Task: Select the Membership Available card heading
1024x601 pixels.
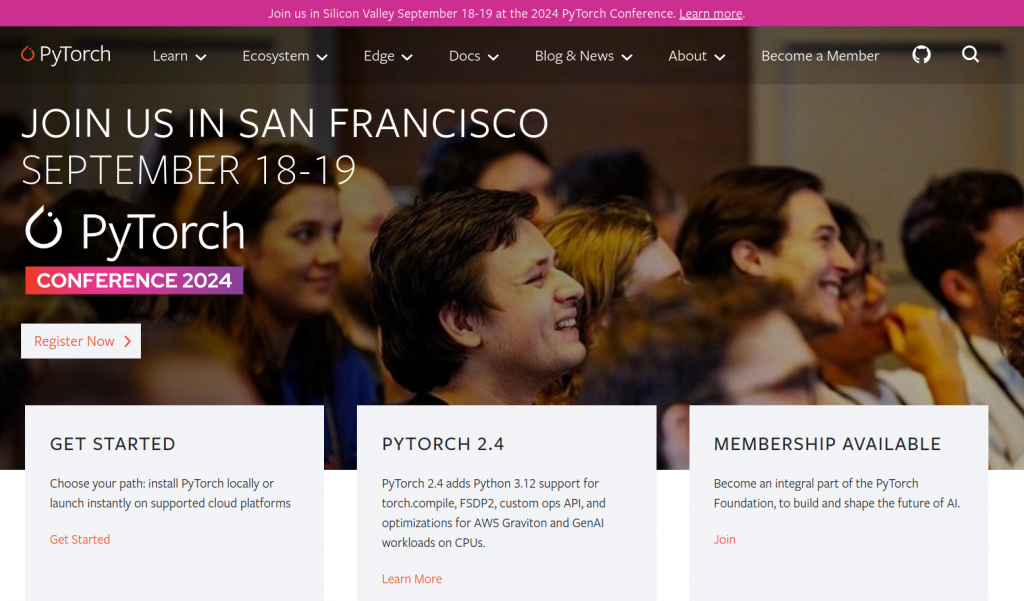Action: pos(827,444)
